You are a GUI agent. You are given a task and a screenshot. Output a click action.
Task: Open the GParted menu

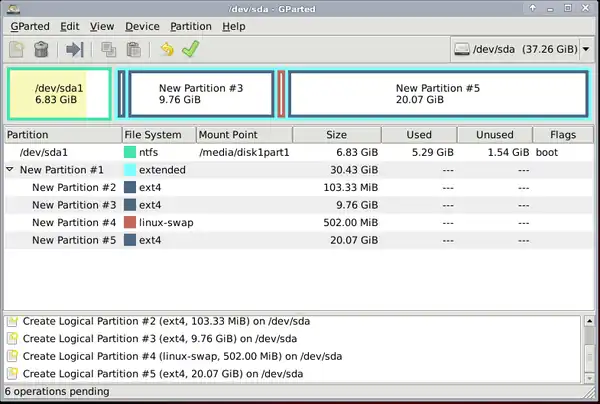pos(28,26)
